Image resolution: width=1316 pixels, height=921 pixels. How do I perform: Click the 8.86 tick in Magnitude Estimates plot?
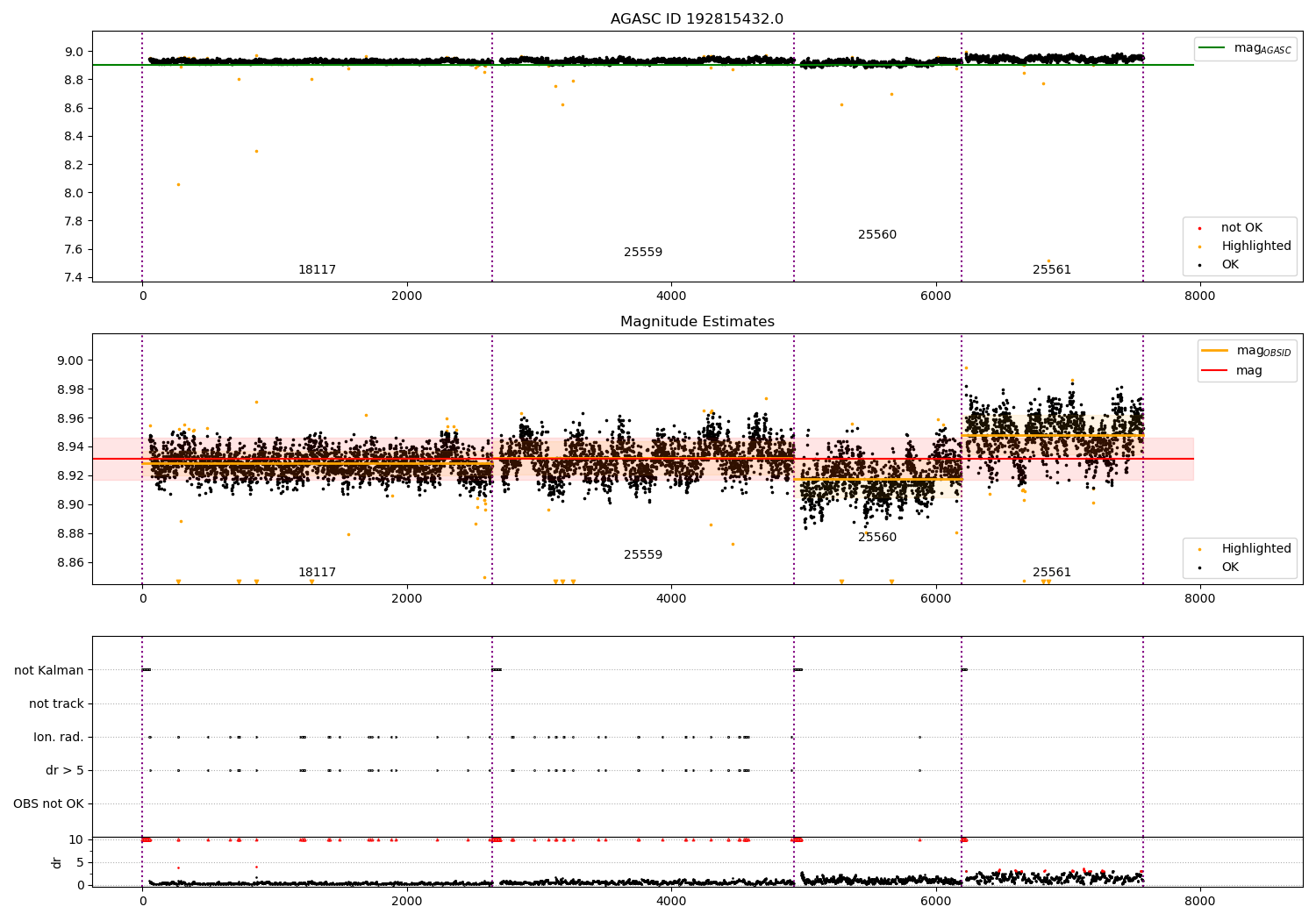(71, 563)
